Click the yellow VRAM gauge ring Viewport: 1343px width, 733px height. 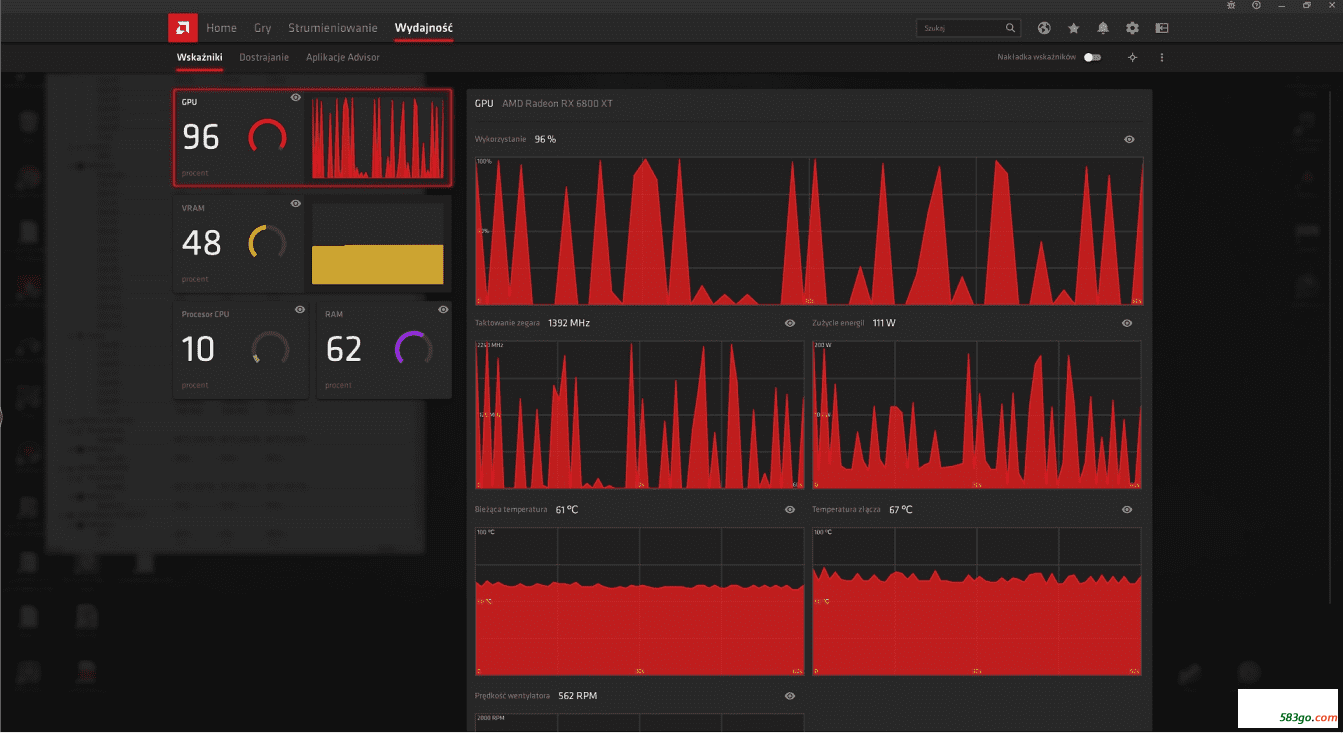point(267,242)
